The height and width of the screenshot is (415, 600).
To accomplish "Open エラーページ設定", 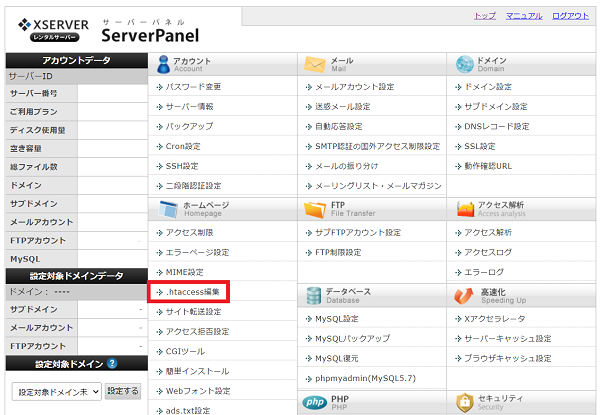I will [x=197, y=252].
